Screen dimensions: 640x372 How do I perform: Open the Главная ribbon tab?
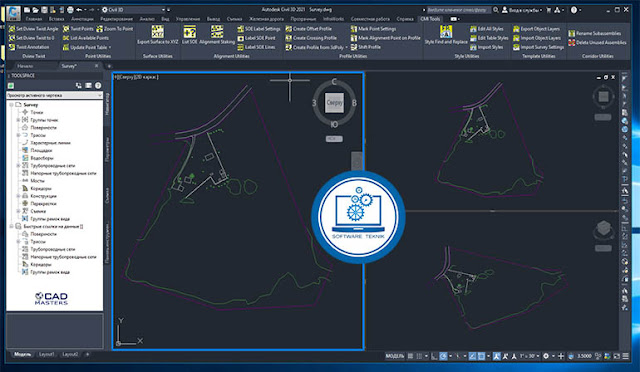click(34, 19)
